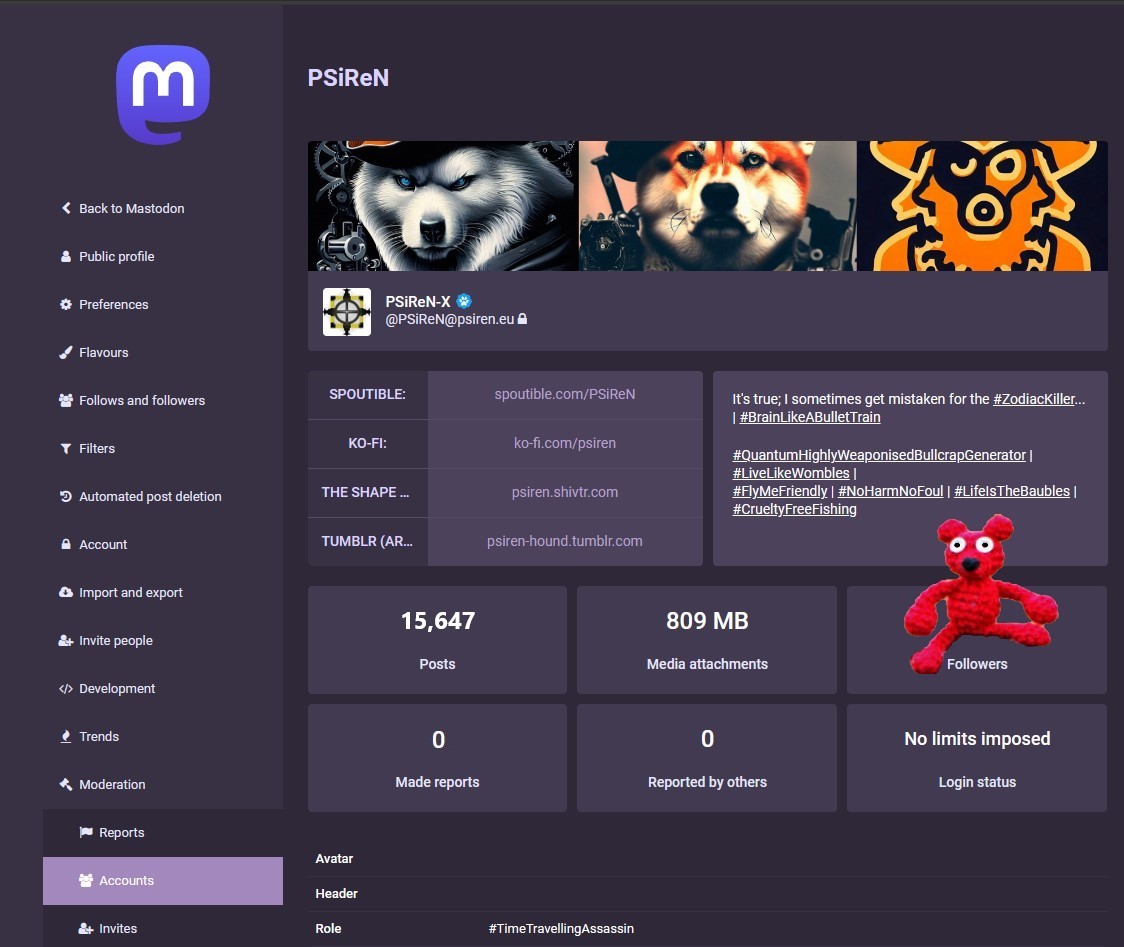This screenshot has height=947, width=1124.
Task: Click the Back to Mastodon chevron icon
Action: click(x=66, y=209)
